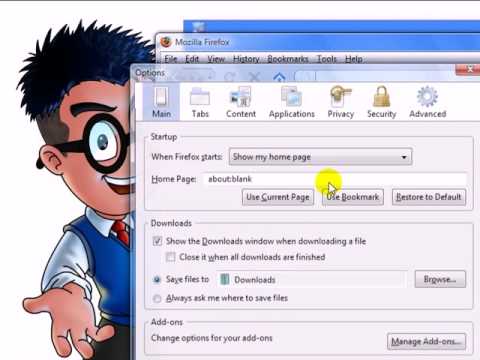The width and height of the screenshot is (480, 360).
Task: Open the Advanced gear panel icon
Action: click(x=428, y=102)
